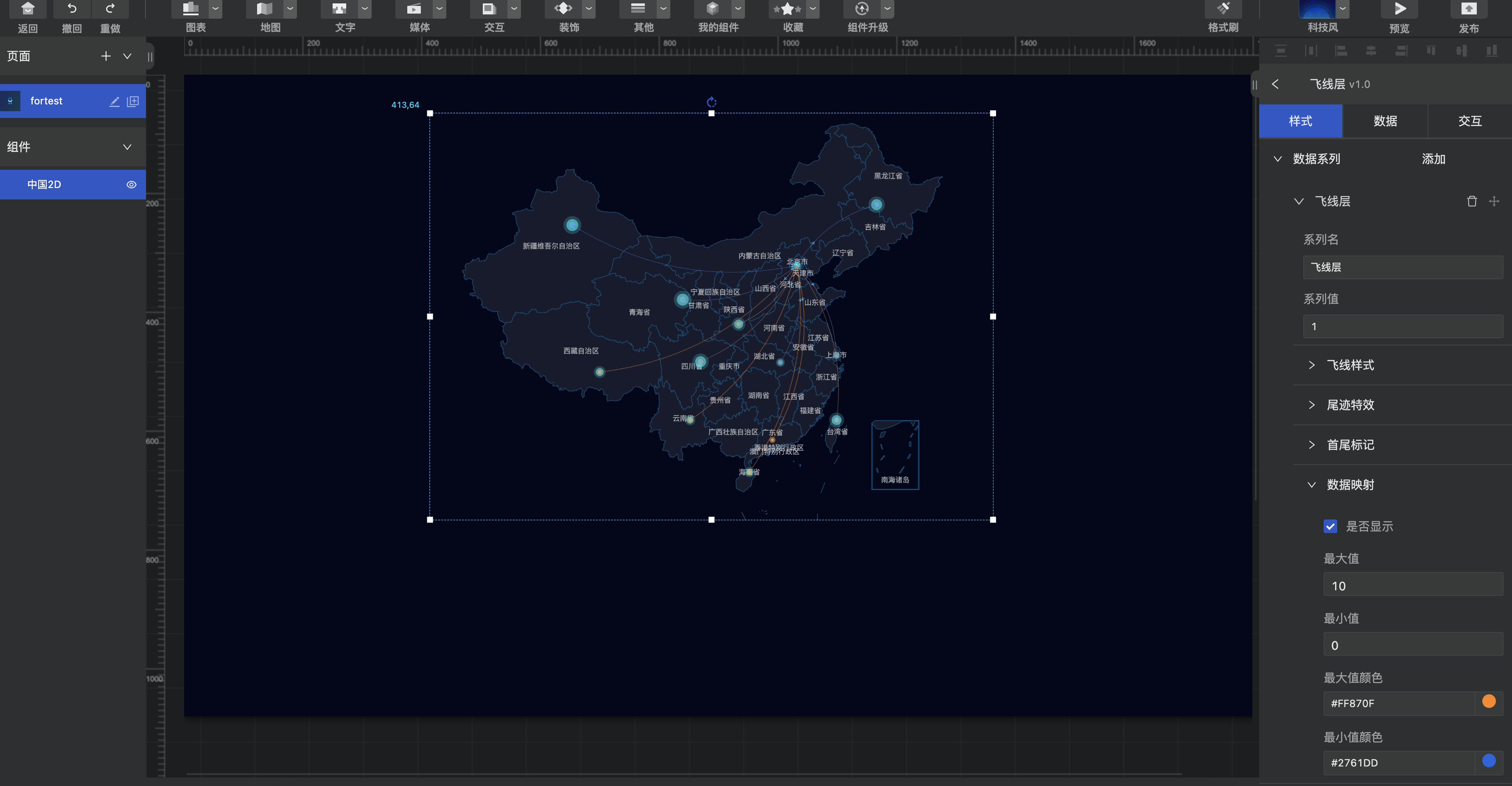The height and width of the screenshot is (786, 1512).
Task: Undo with the 撤回 icon
Action: [72, 9]
